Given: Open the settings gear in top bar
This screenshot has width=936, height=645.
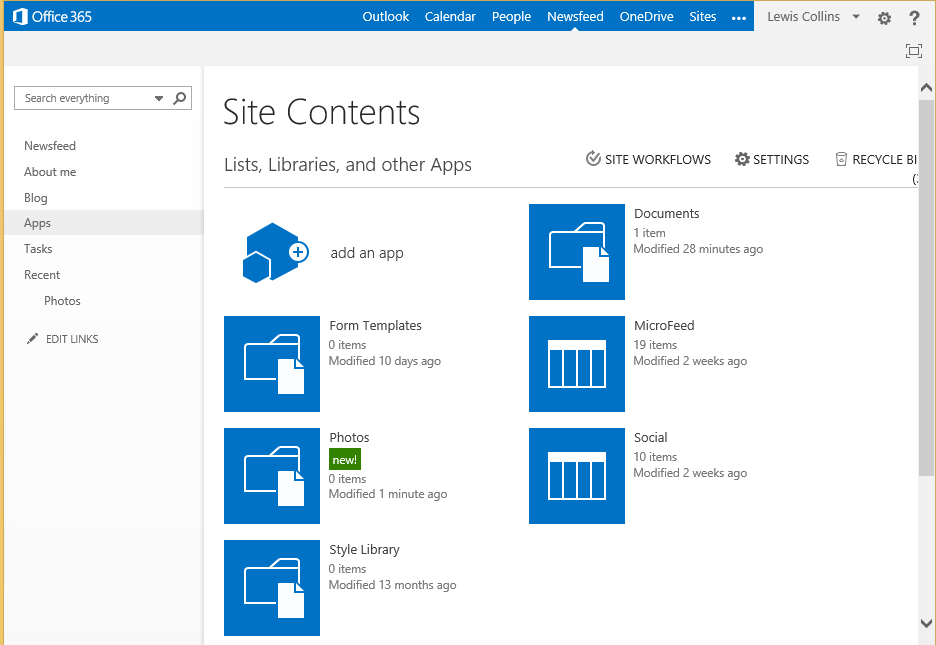Looking at the screenshot, I should [884, 18].
